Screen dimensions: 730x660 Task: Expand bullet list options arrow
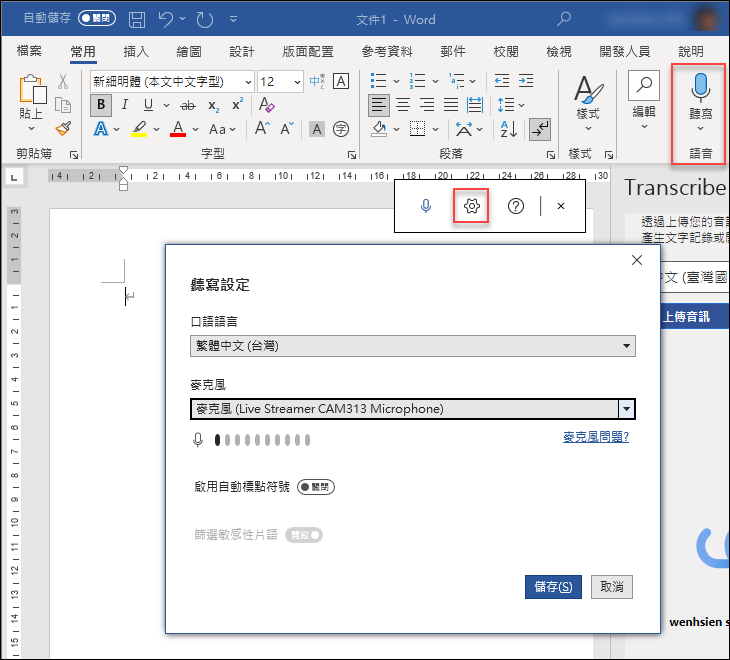coord(397,81)
